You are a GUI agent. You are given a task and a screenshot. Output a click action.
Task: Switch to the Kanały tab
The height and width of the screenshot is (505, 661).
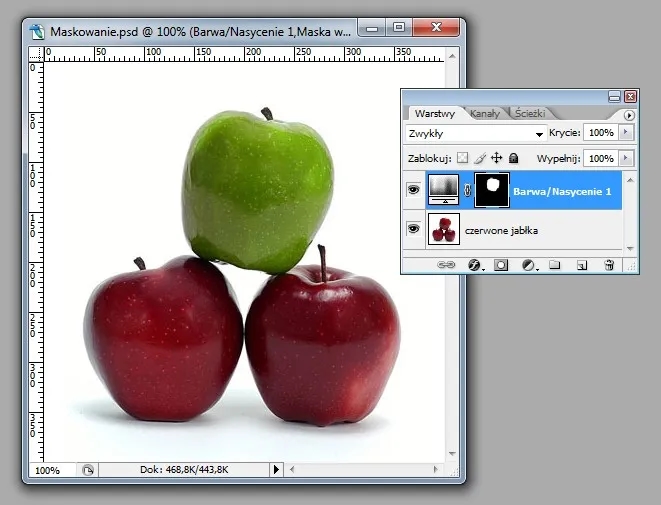pos(485,113)
